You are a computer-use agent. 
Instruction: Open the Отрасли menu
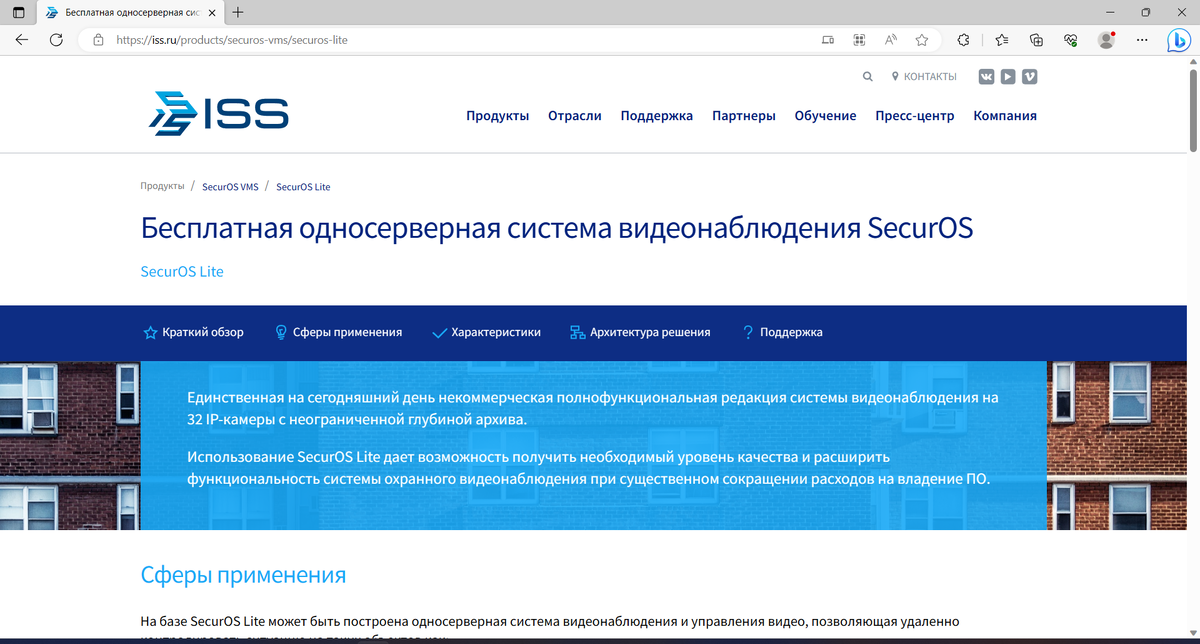(575, 115)
